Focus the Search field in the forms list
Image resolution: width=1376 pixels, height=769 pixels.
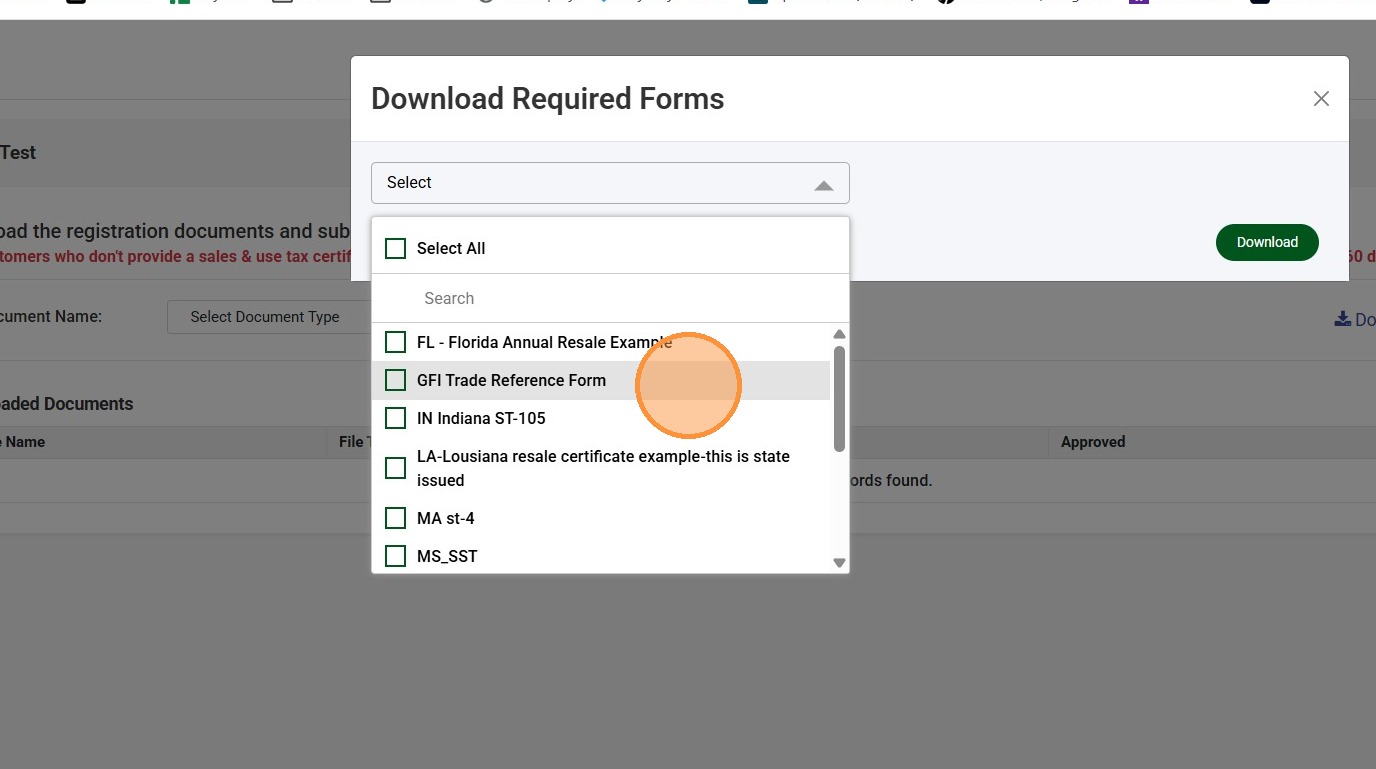pyautogui.click(x=610, y=298)
